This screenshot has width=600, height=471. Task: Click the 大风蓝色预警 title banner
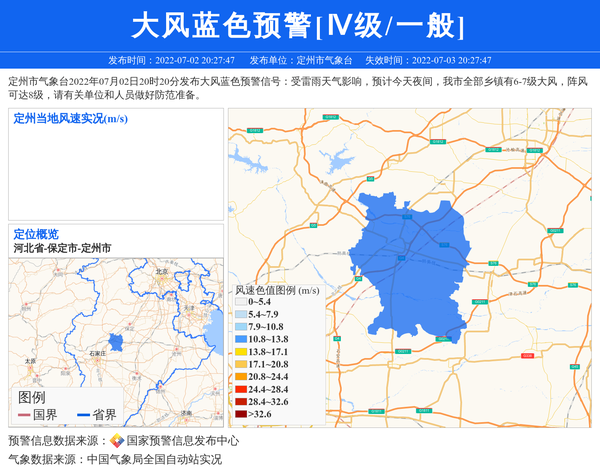point(299,25)
